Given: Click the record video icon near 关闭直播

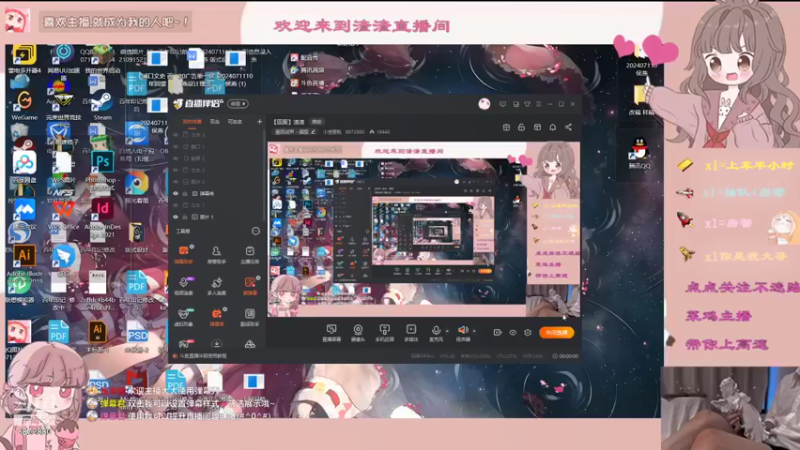Looking at the screenshot, I should coord(497,333).
